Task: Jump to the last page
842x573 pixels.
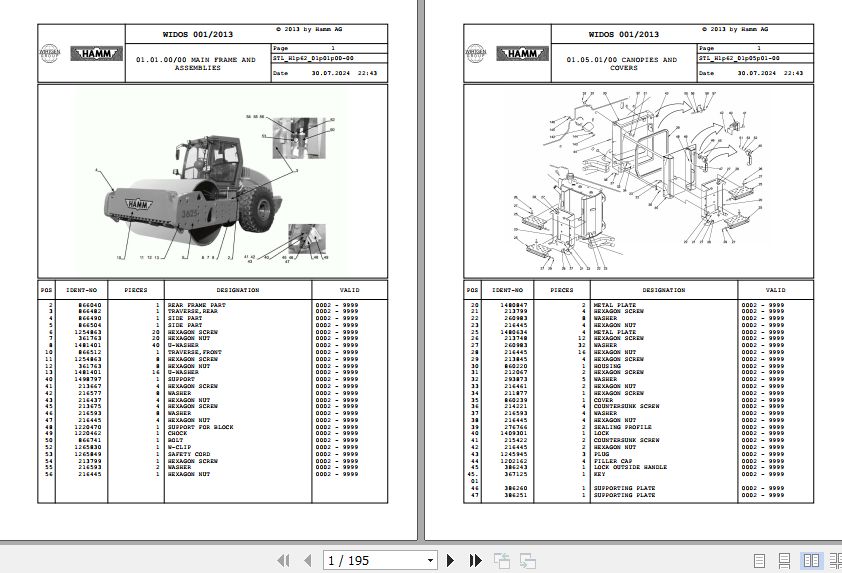Action: coord(475,561)
